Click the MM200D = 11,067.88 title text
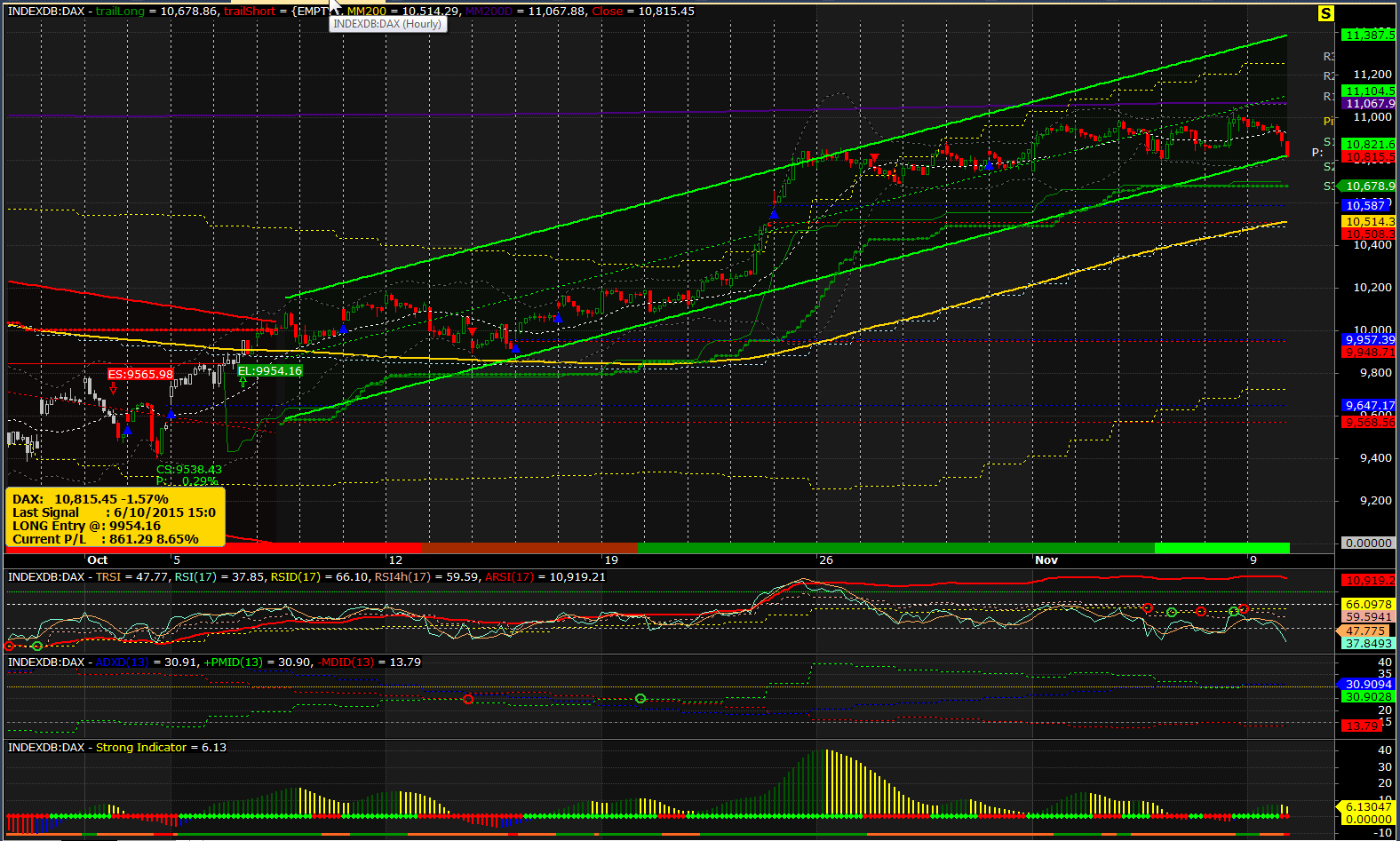The width and height of the screenshot is (1400, 841). 526,11
